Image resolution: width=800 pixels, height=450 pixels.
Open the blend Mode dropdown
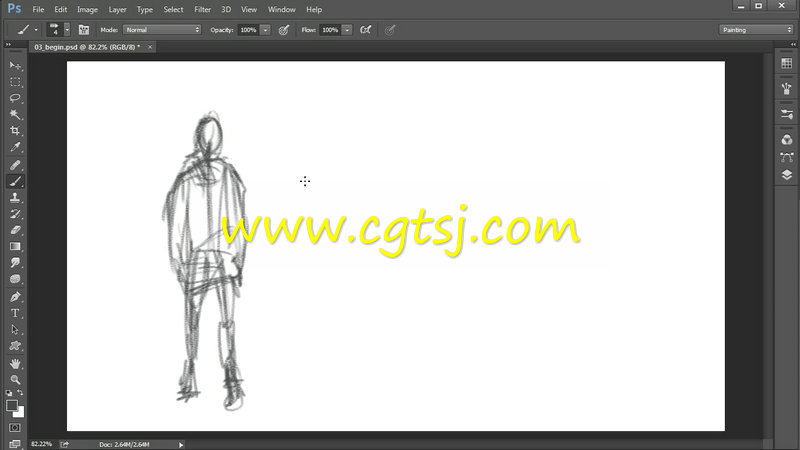pos(162,30)
